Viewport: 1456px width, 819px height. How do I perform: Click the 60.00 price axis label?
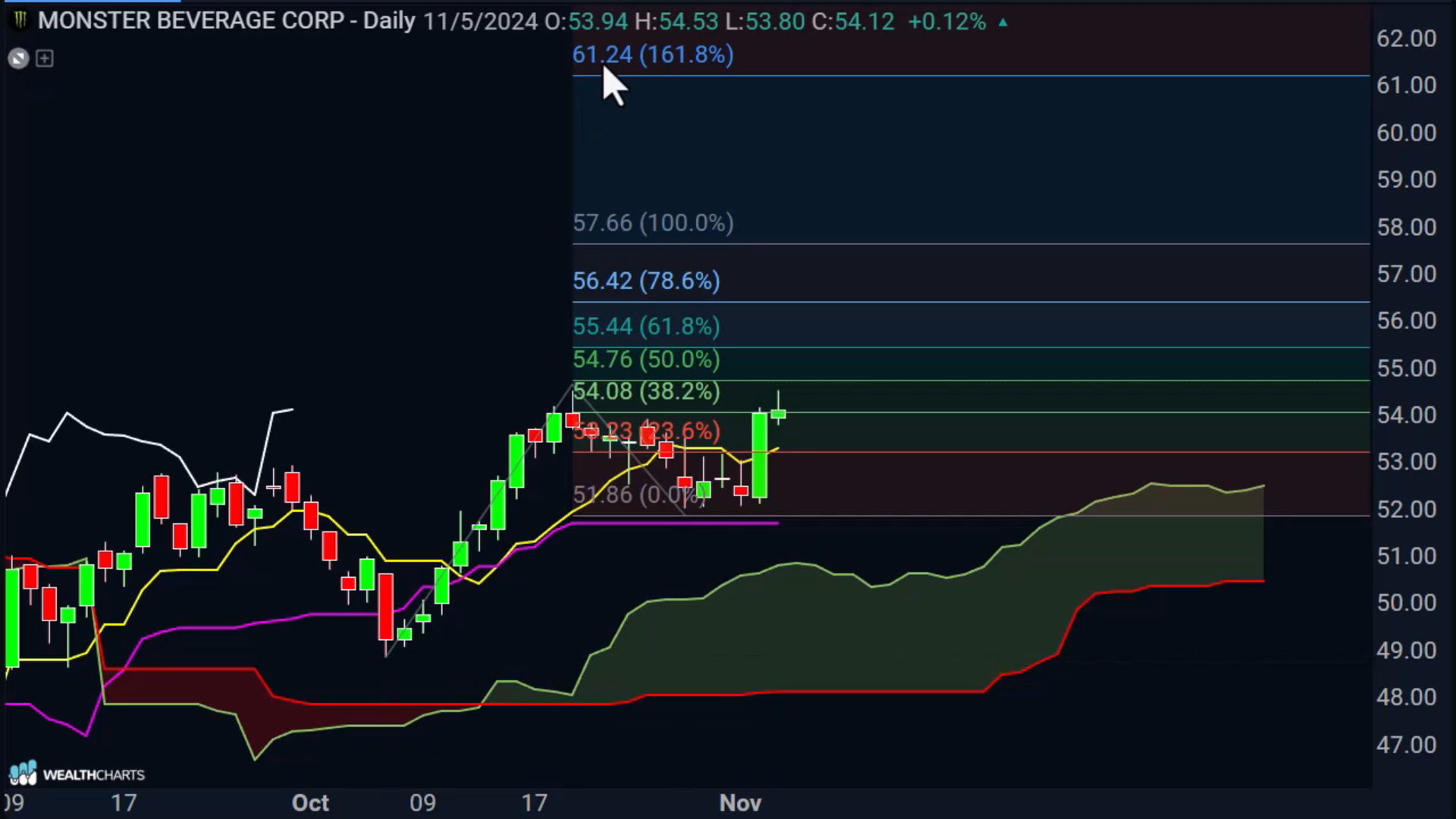[x=1407, y=133]
